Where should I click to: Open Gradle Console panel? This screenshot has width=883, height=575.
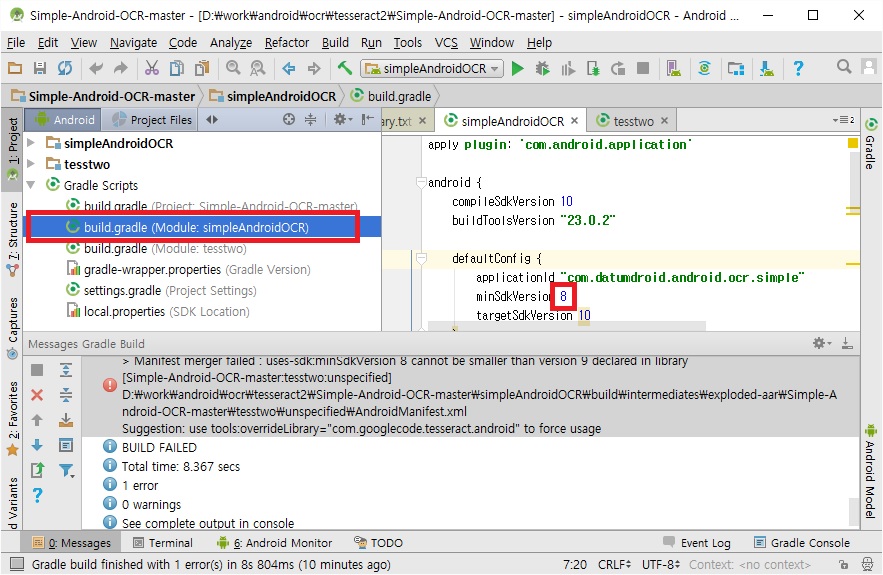pyautogui.click(x=802, y=543)
